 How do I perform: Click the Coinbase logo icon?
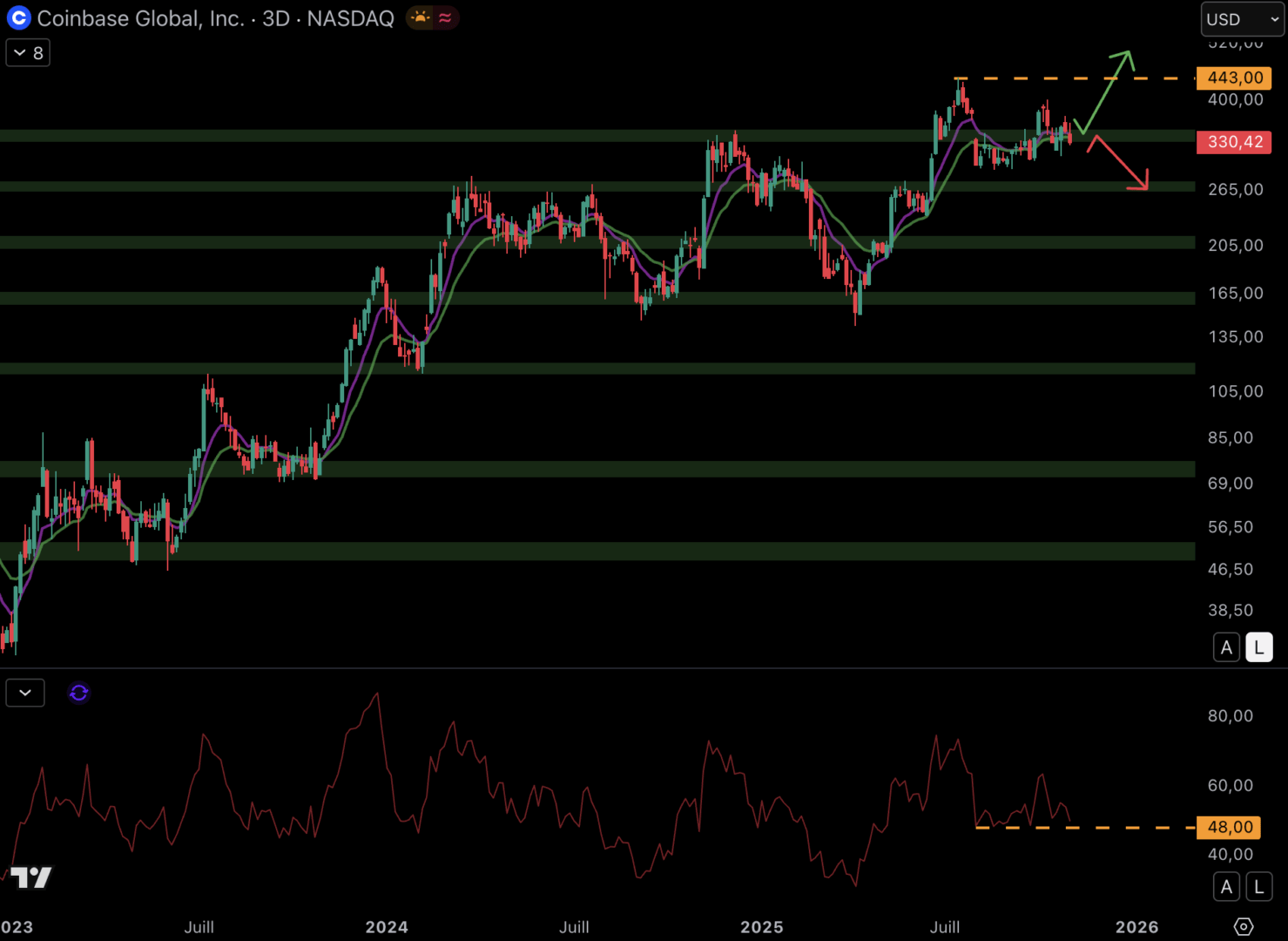point(18,18)
